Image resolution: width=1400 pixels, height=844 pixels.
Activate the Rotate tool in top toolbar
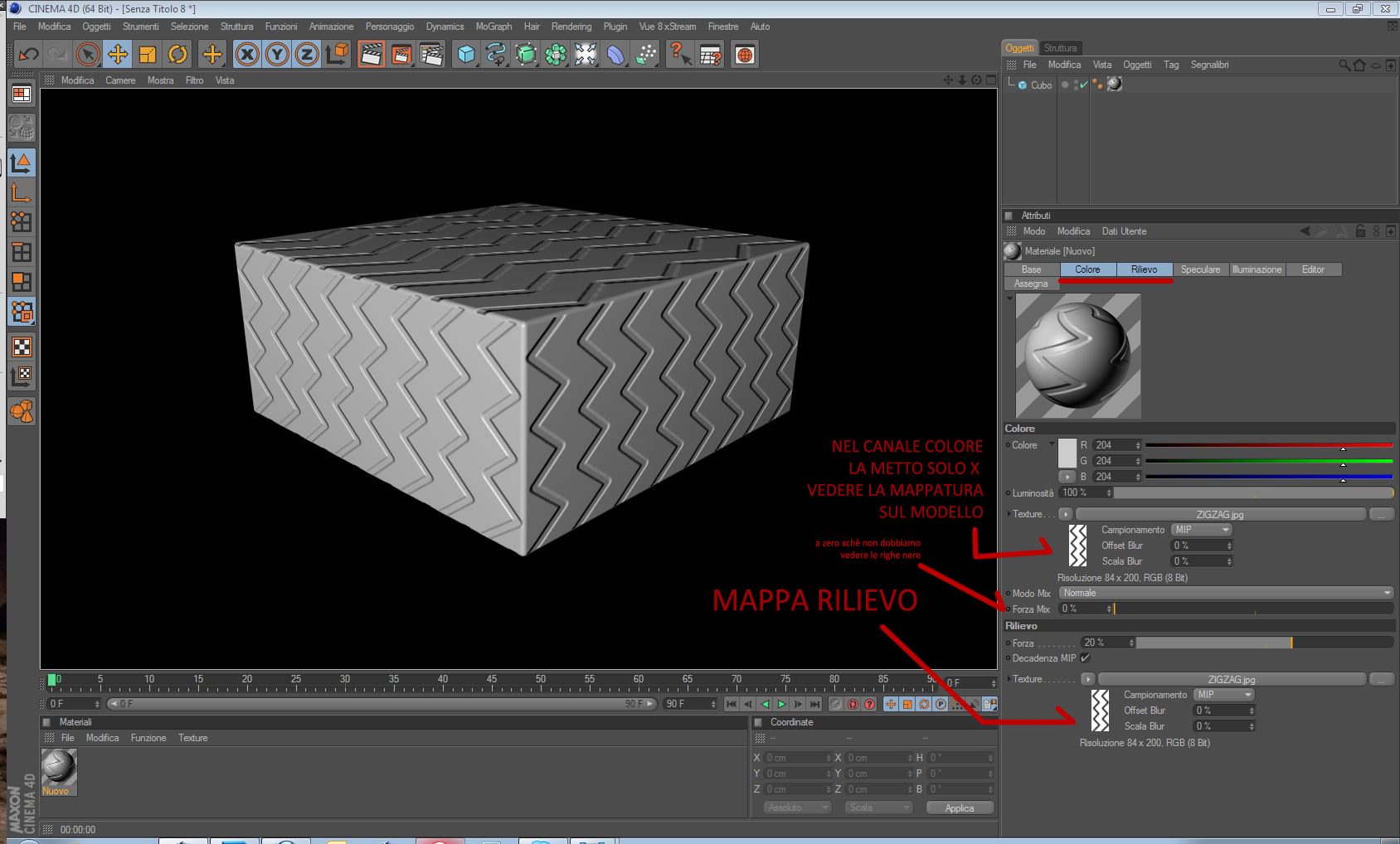177,55
